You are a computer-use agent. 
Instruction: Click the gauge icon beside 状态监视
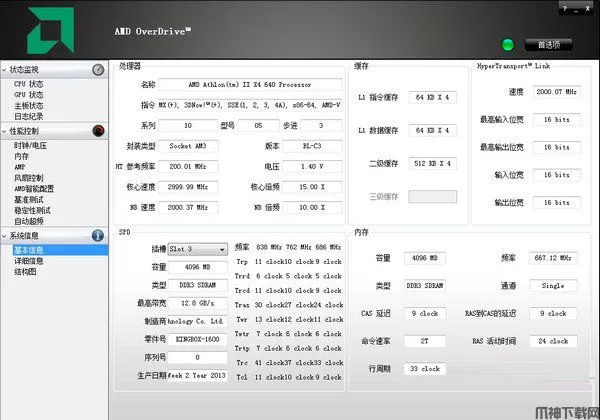point(98,70)
